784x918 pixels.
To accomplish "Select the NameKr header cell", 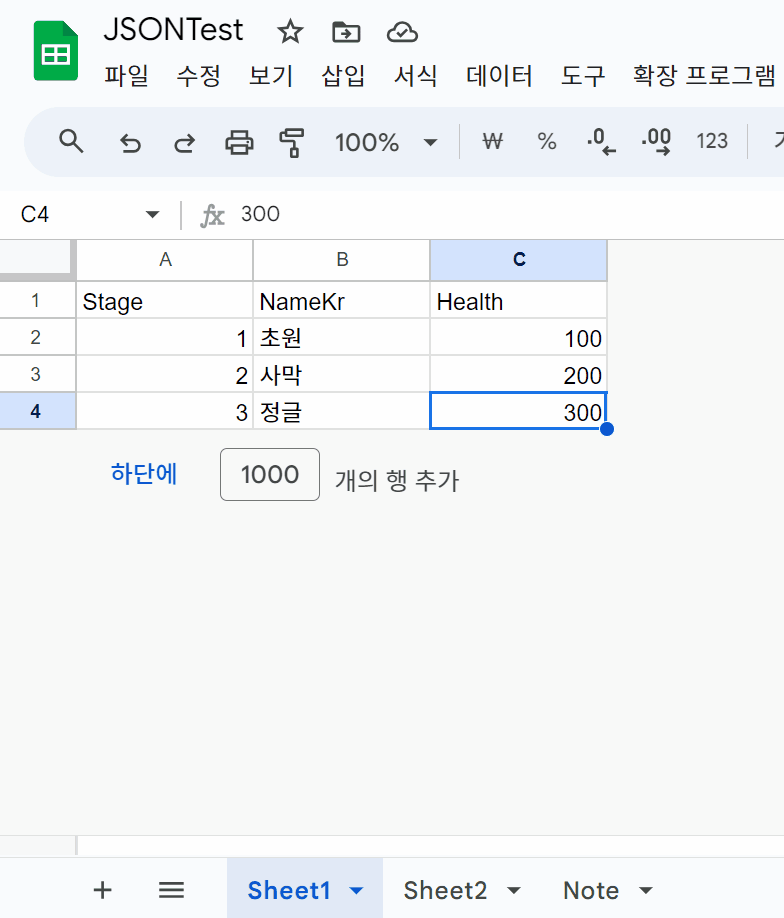I will pos(342,301).
